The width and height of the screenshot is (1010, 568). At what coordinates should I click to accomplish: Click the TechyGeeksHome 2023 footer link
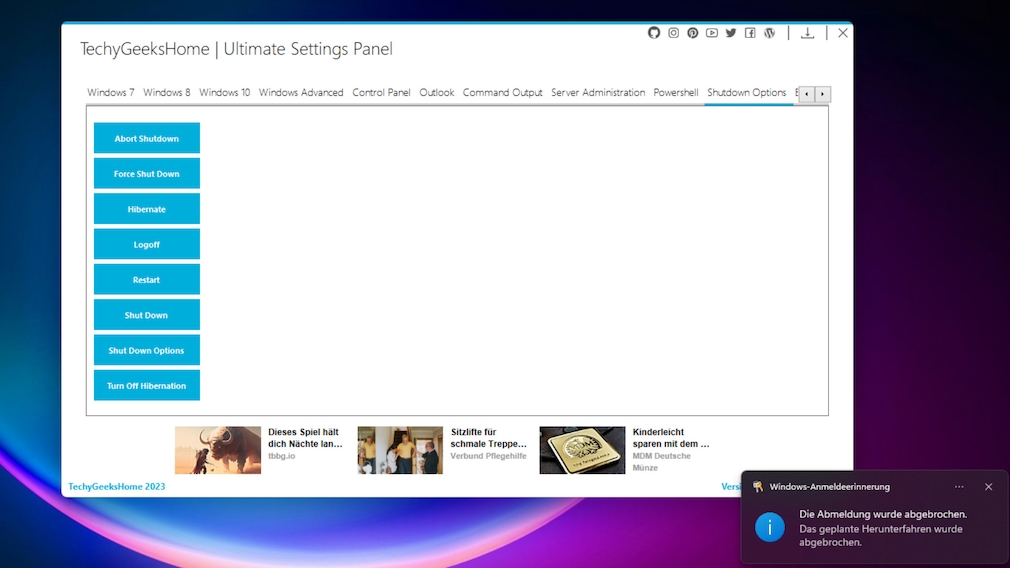point(117,487)
